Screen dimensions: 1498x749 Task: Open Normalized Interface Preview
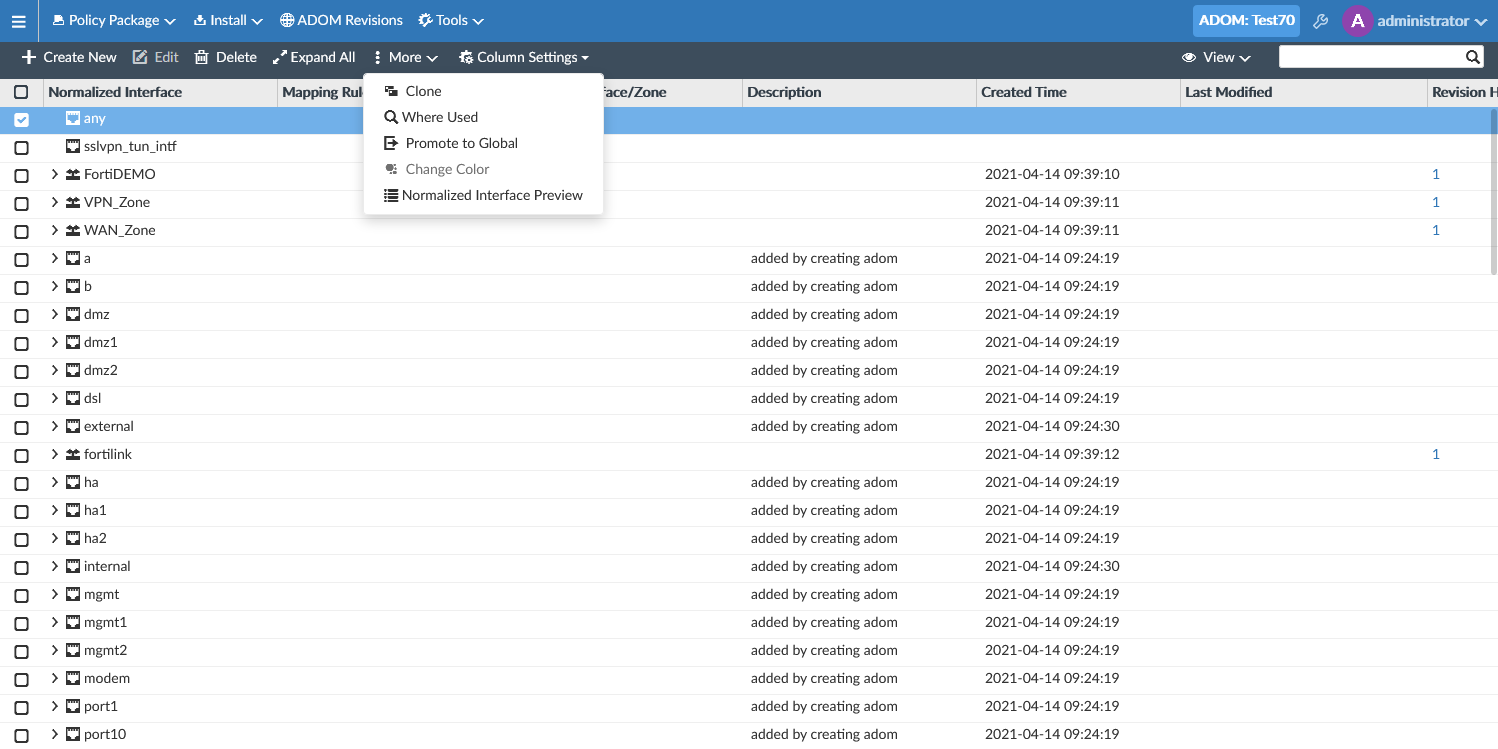click(x=491, y=195)
